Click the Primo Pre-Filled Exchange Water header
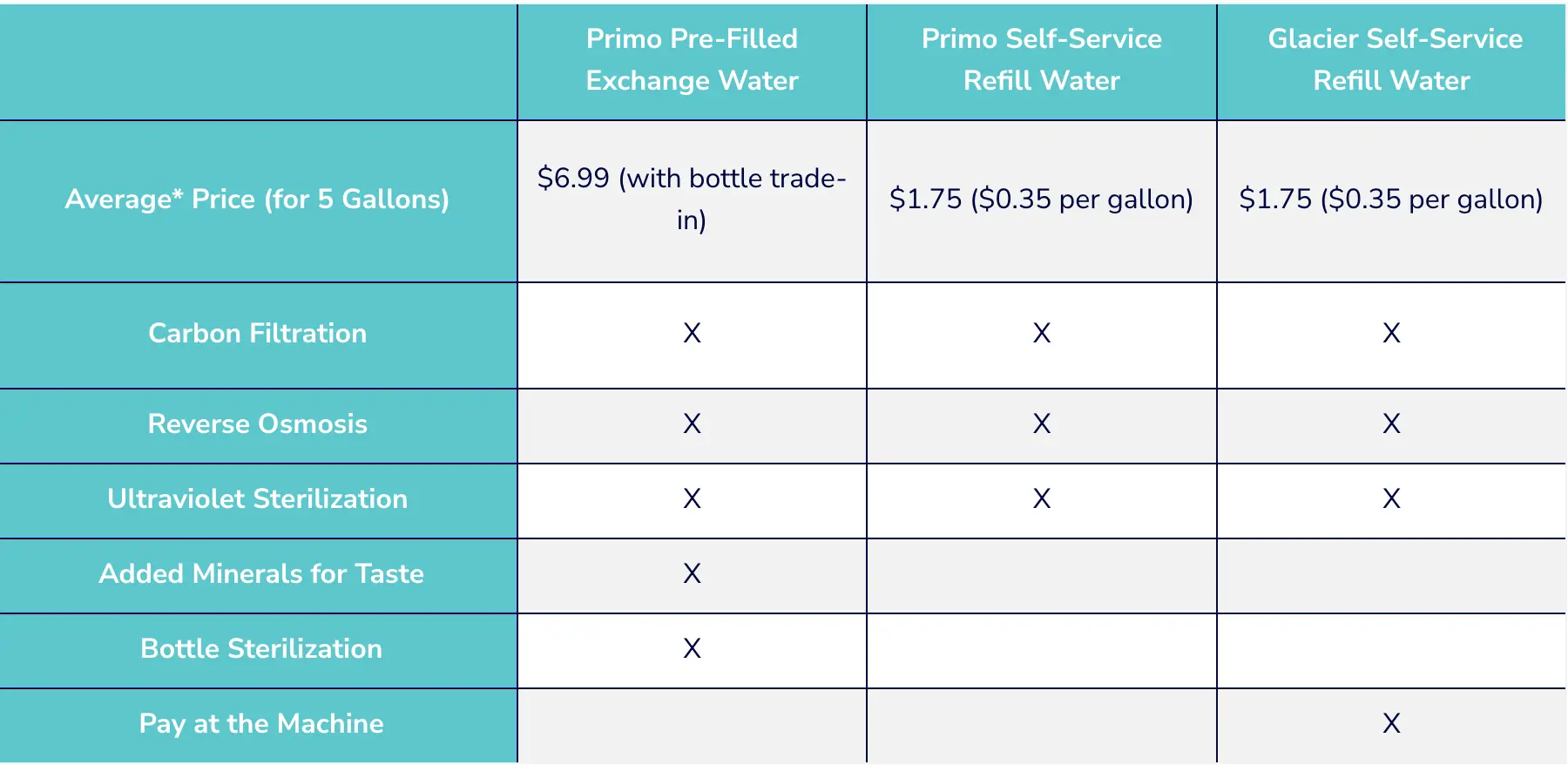Image resolution: width=1568 pixels, height=765 pixels. pyautogui.click(x=692, y=60)
